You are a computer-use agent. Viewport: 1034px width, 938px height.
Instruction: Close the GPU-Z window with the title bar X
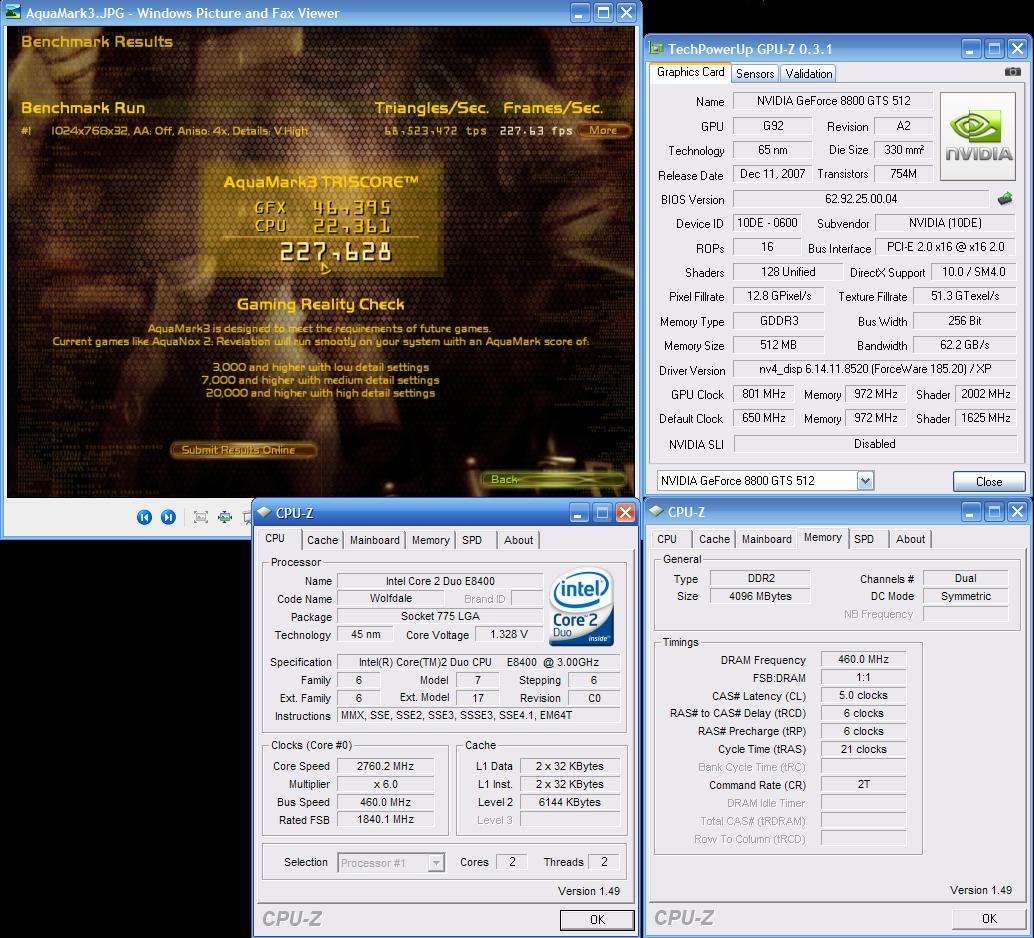click(1018, 48)
